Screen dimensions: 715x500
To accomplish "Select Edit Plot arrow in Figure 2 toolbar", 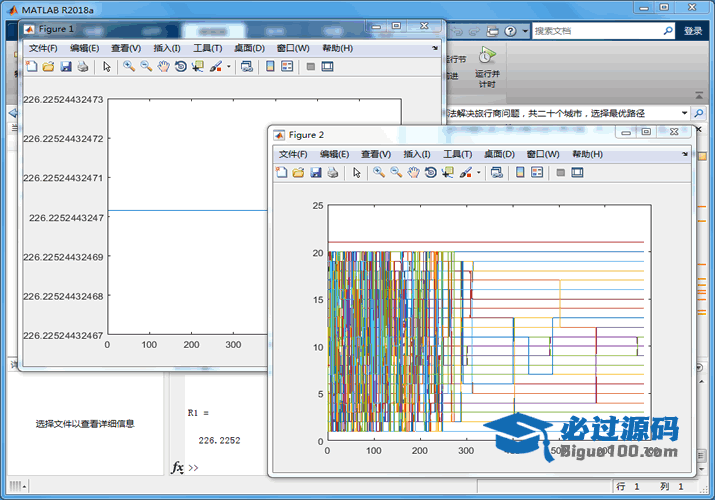I will click(x=357, y=172).
